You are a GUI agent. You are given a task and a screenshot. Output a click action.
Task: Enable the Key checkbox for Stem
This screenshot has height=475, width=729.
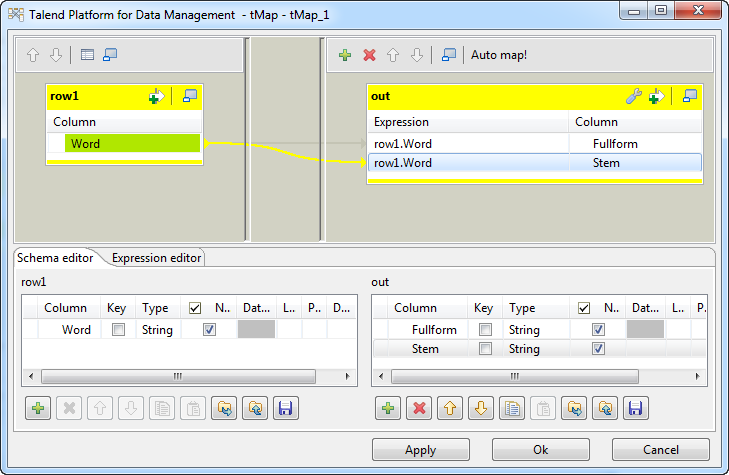pyautogui.click(x=484, y=349)
